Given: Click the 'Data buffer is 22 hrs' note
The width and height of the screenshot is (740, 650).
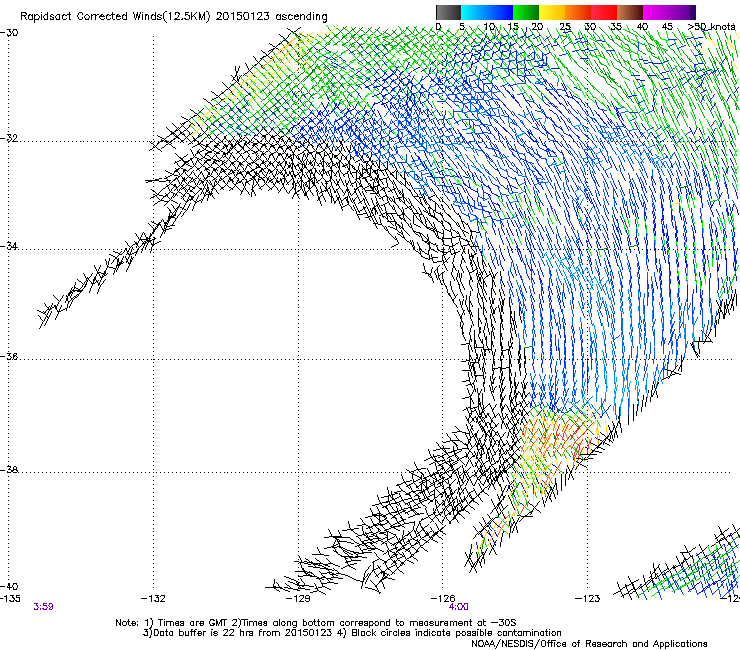Looking at the screenshot, I should pos(237,633).
